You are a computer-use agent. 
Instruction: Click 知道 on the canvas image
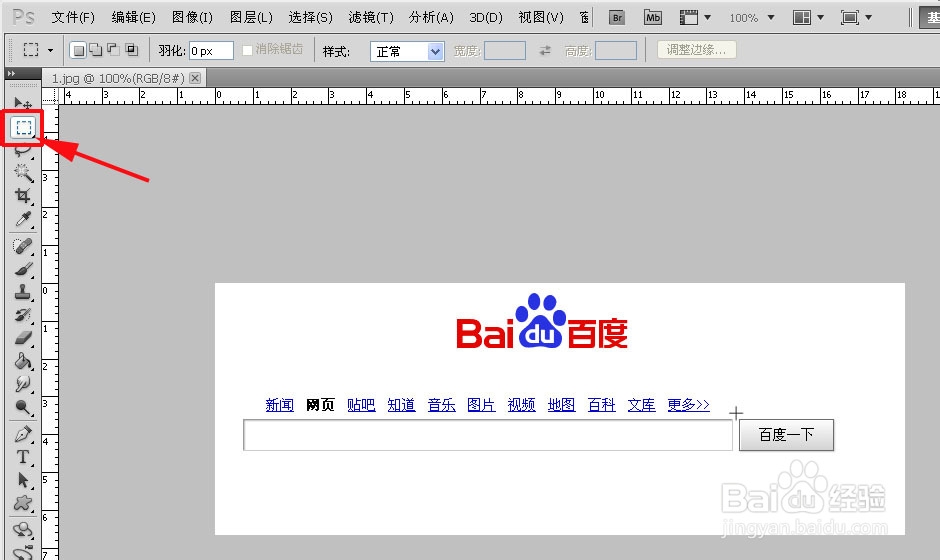tap(401, 405)
